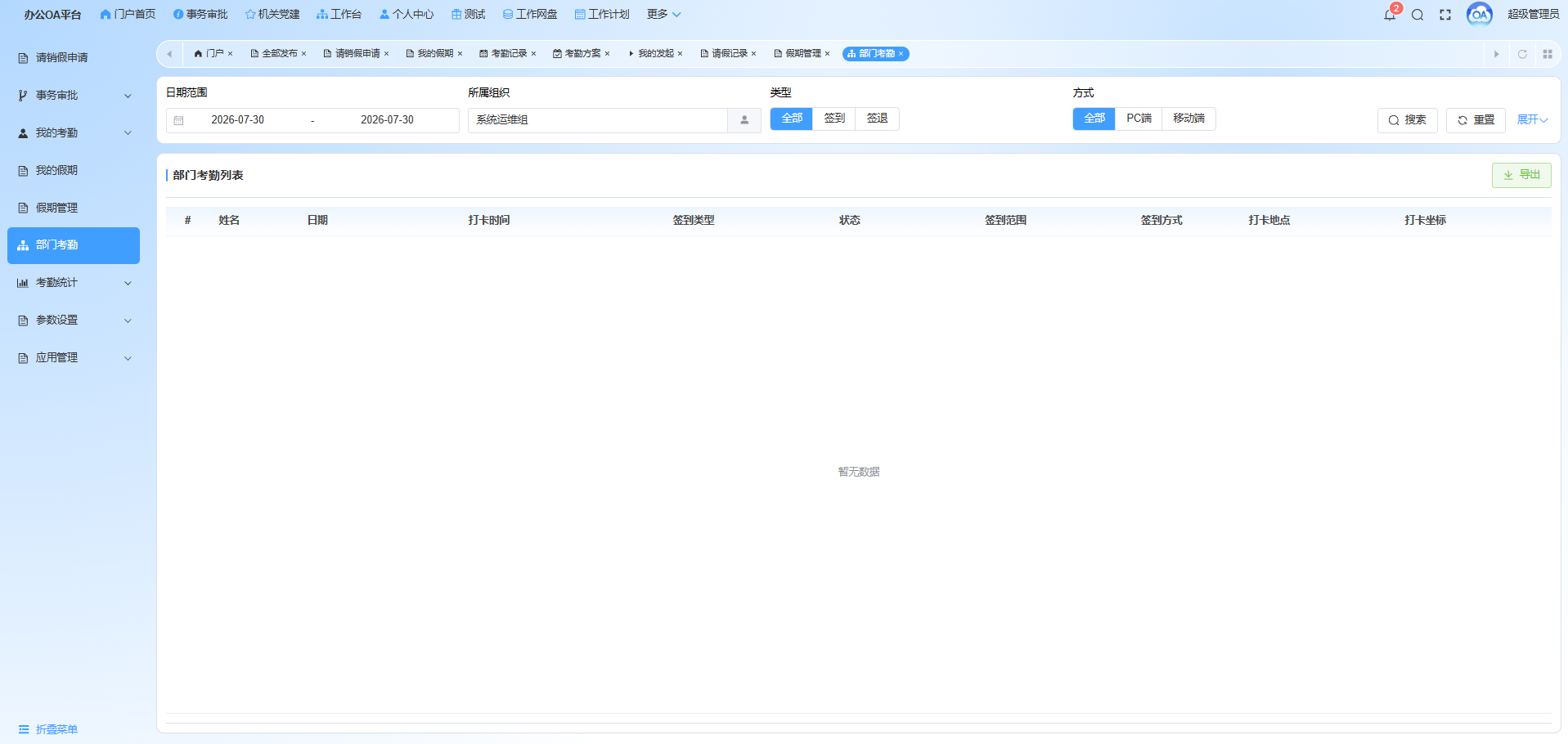Select 全部 under 类型 filter
This screenshot has height=744, width=1568.
(792, 119)
